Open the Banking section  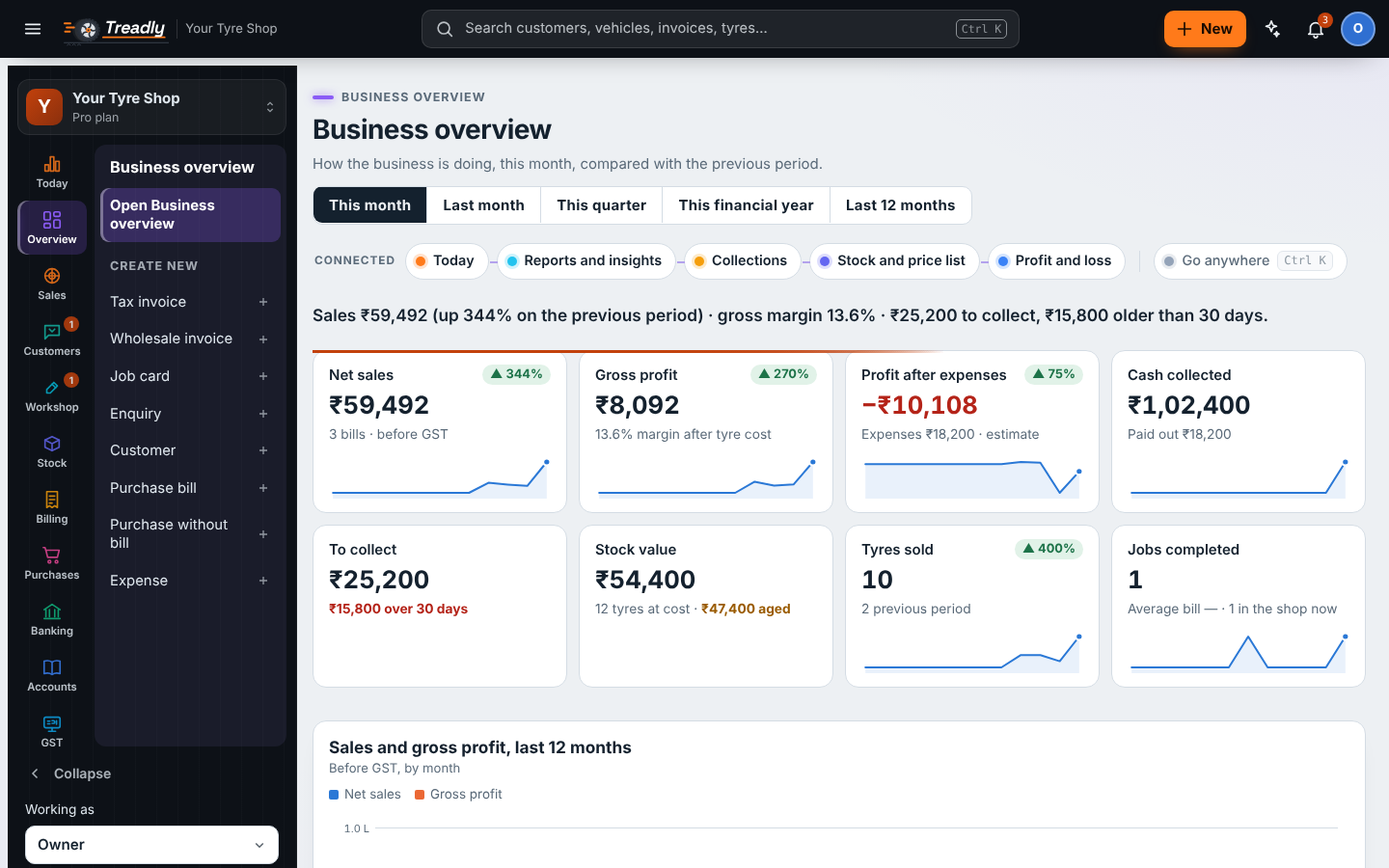click(x=52, y=619)
